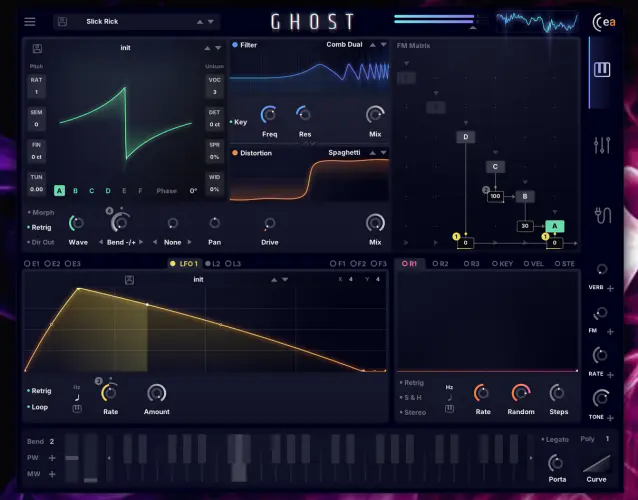Add modulation to RATE with plus icon
The width and height of the screenshot is (638, 500).
coord(610,375)
